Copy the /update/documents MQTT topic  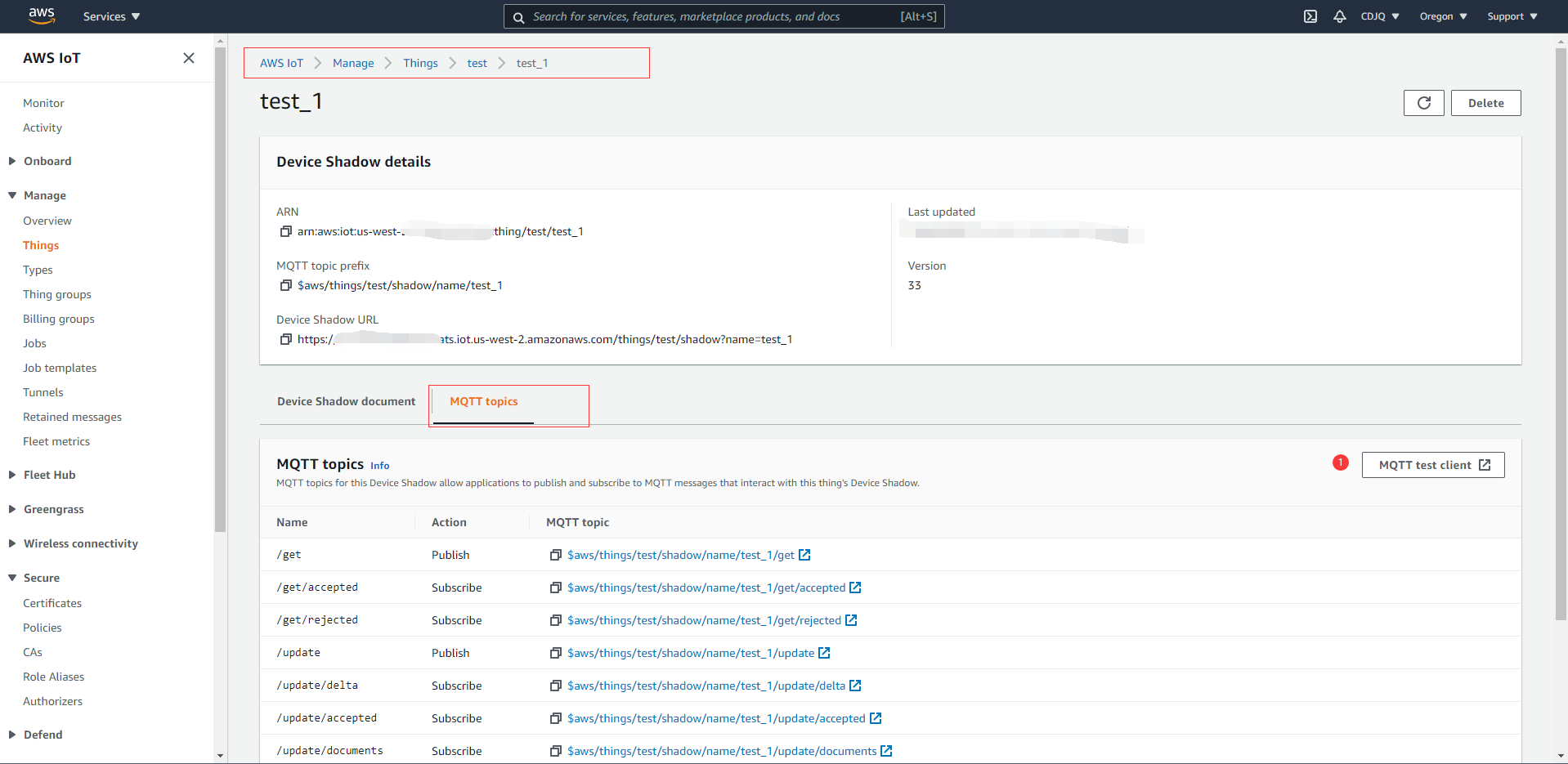click(x=556, y=751)
